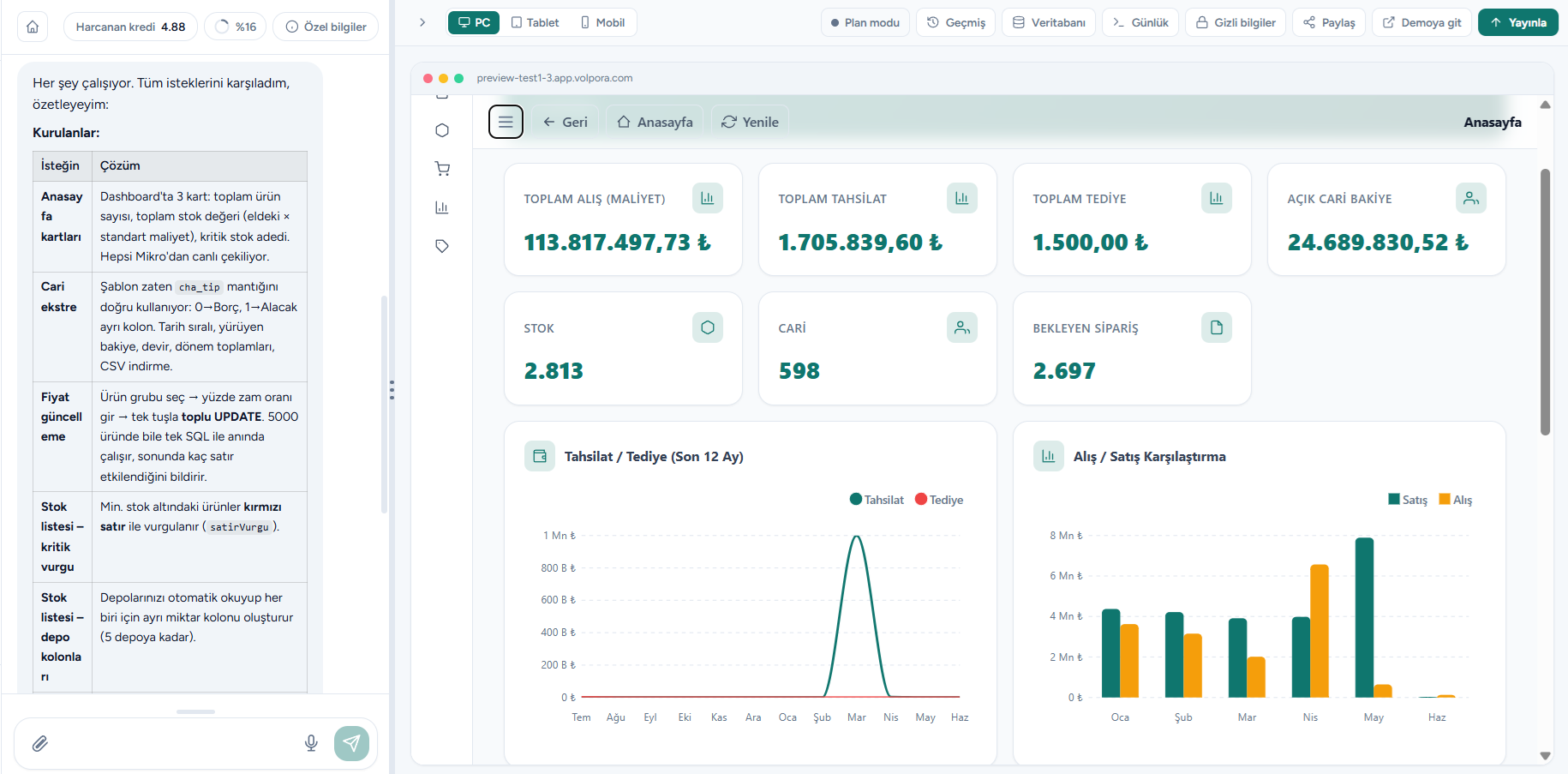Click the microphone voice input icon

(x=311, y=743)
